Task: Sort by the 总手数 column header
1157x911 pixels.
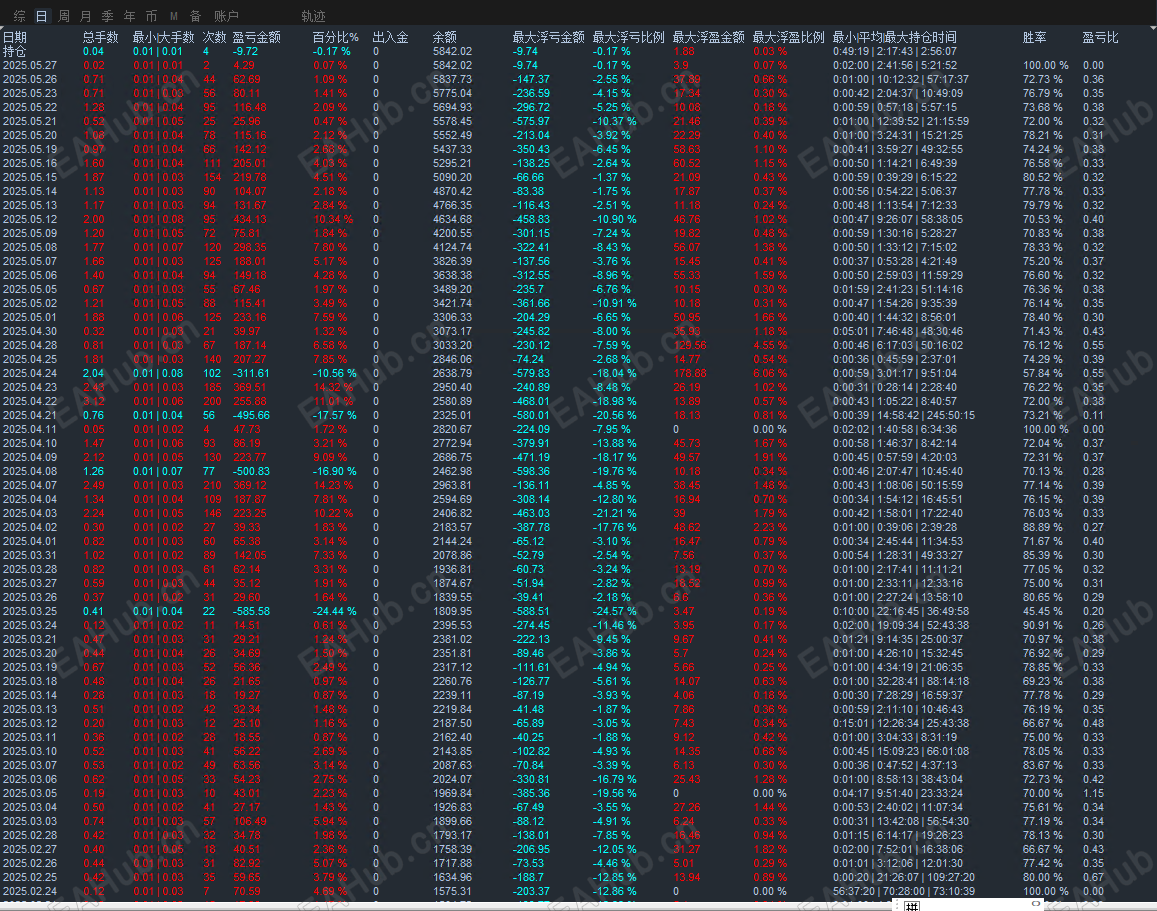Action: click(x=100, y=37)
